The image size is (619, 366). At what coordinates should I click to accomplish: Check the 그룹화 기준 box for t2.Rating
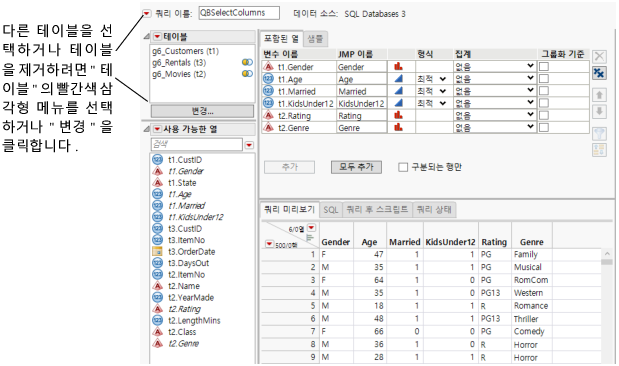coord(544,115)
